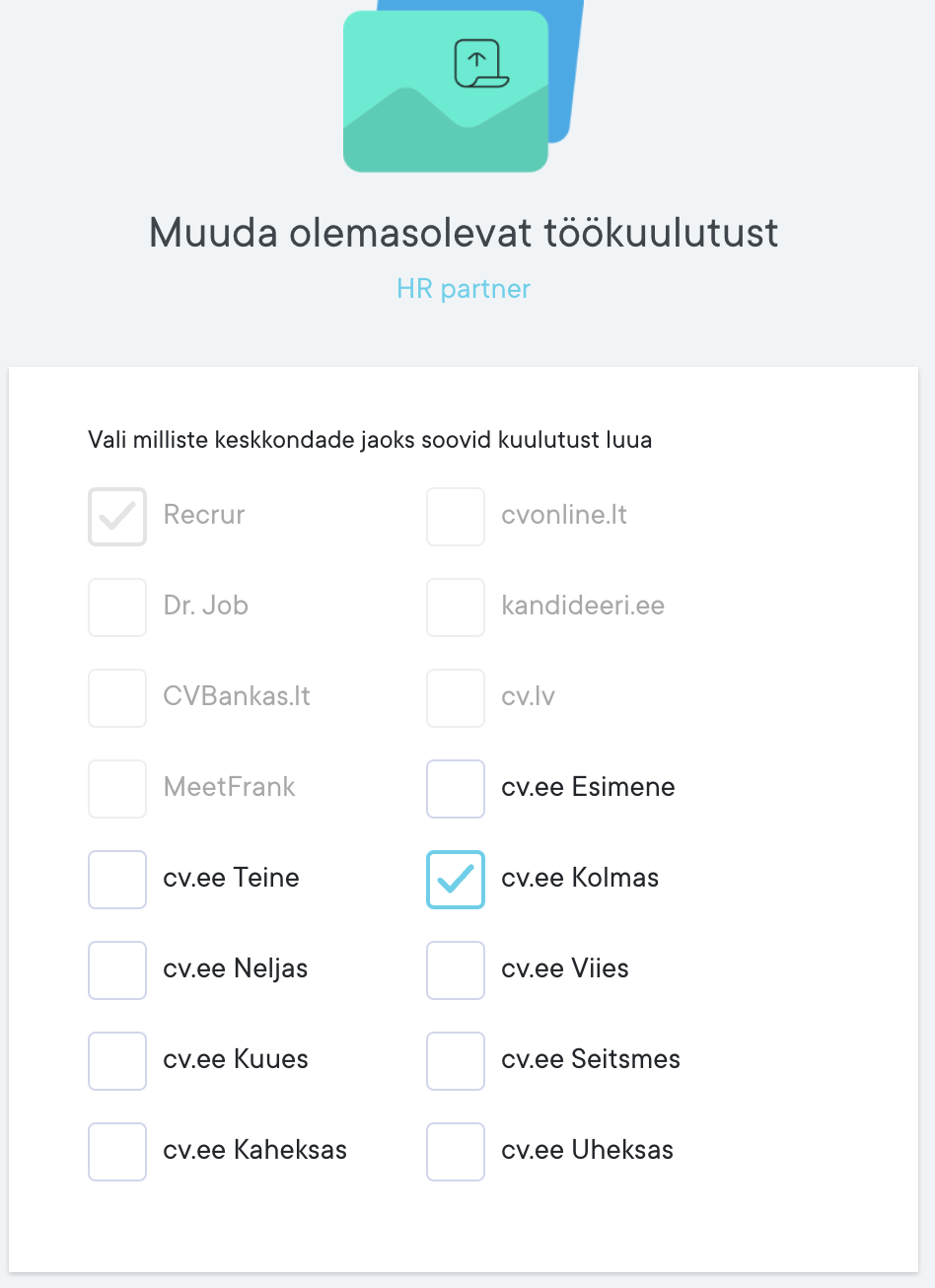Click the Muuda olemasolevat töökuulutust heading
The image size is (935, 1288).
(464, 233)
